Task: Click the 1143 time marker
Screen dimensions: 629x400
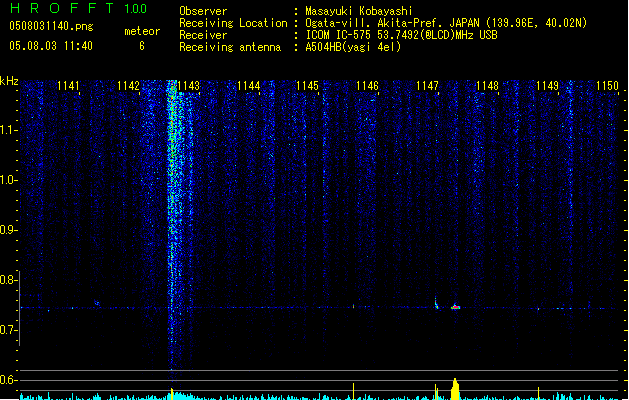Action: 189,86
